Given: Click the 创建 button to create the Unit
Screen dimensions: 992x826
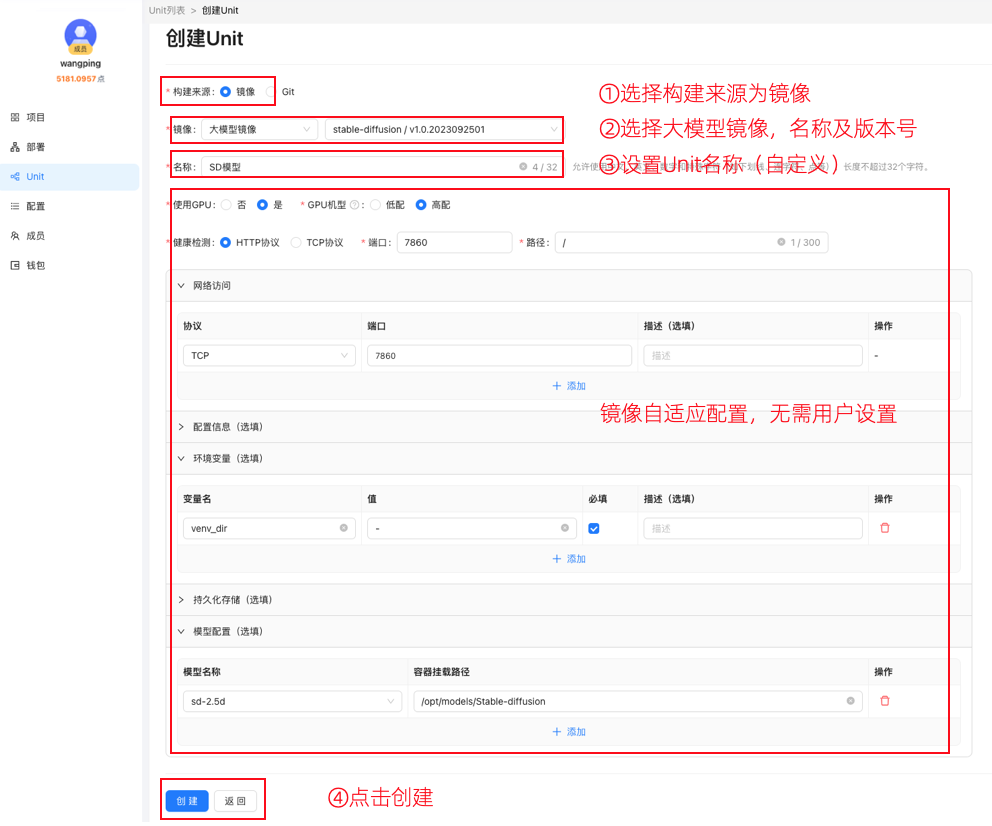Looking at the screenshot, I should click(x=186, y=798).
